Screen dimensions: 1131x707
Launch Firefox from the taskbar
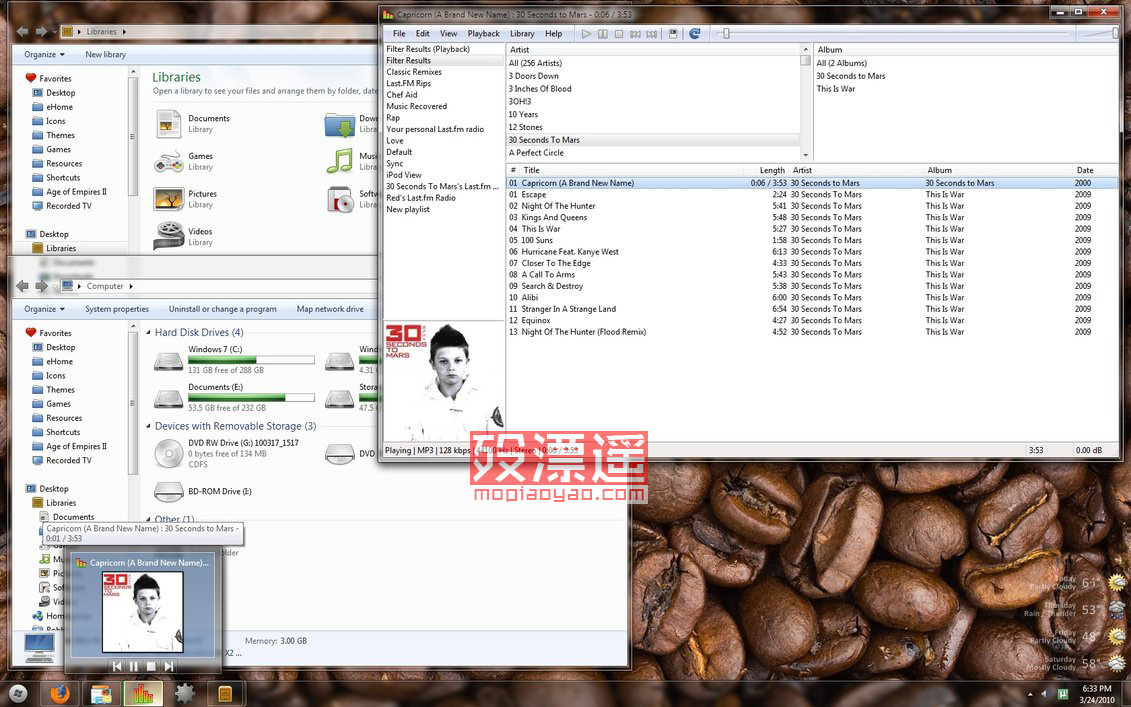point(60,694)
